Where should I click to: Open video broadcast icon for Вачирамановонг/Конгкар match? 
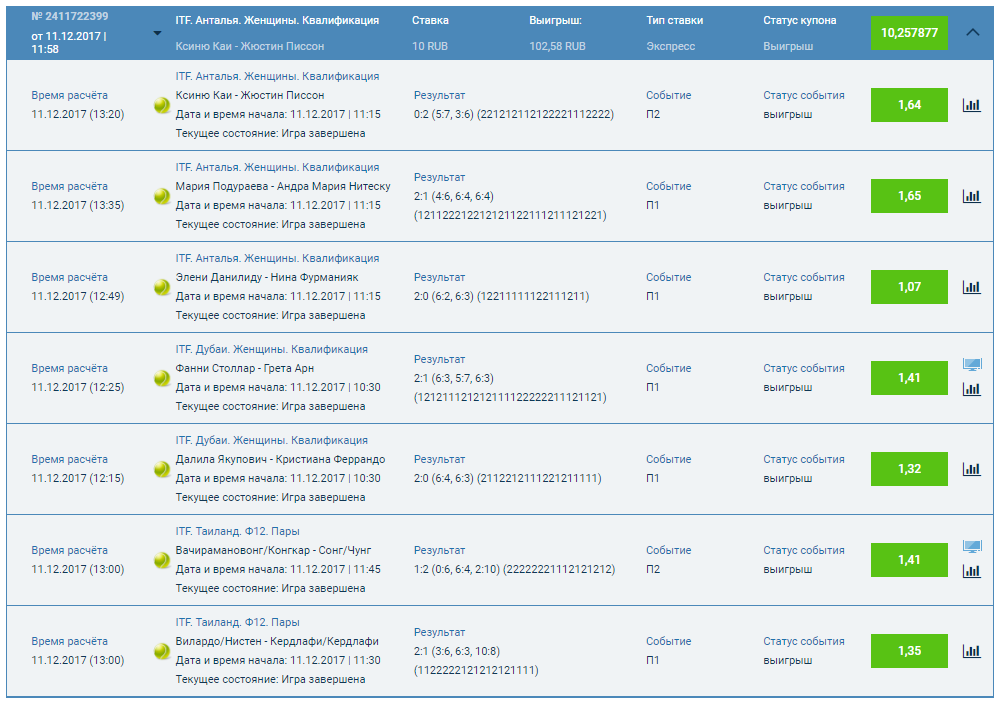[972, 547]
